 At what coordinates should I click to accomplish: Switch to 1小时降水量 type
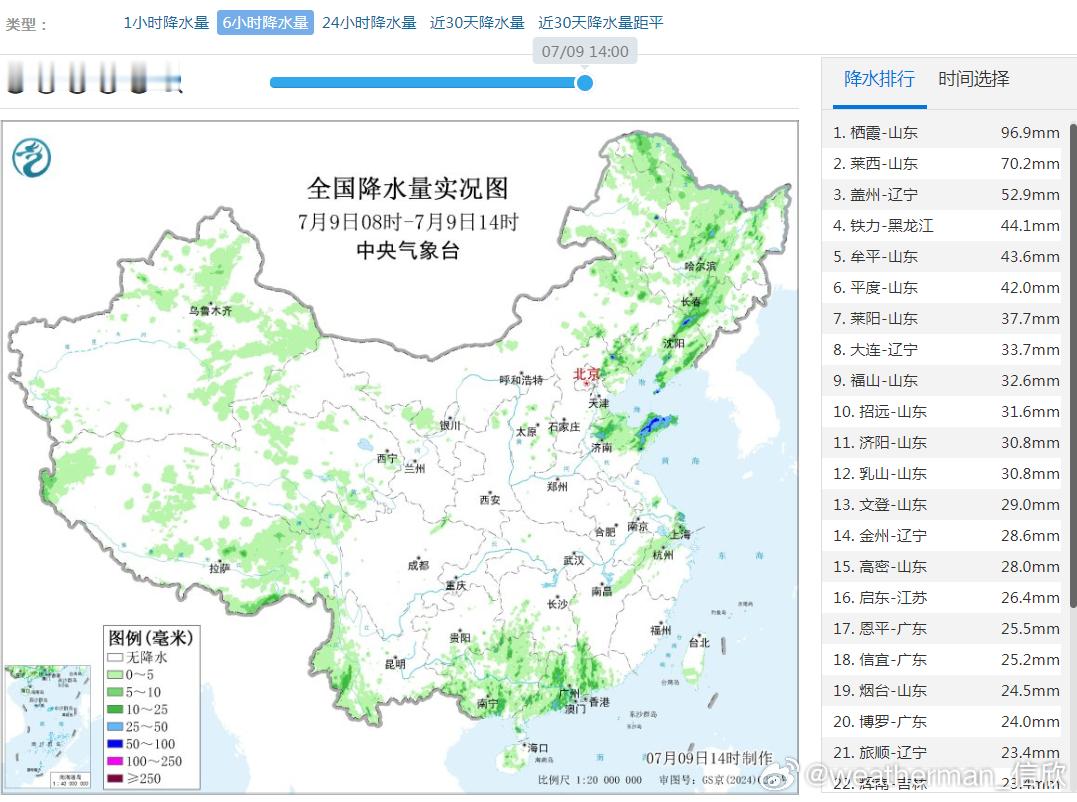(166, 23)
